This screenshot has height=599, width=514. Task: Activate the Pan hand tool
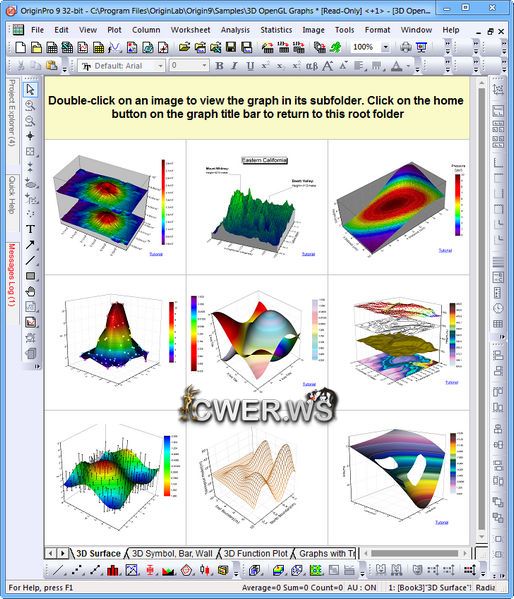click(30, 291)
